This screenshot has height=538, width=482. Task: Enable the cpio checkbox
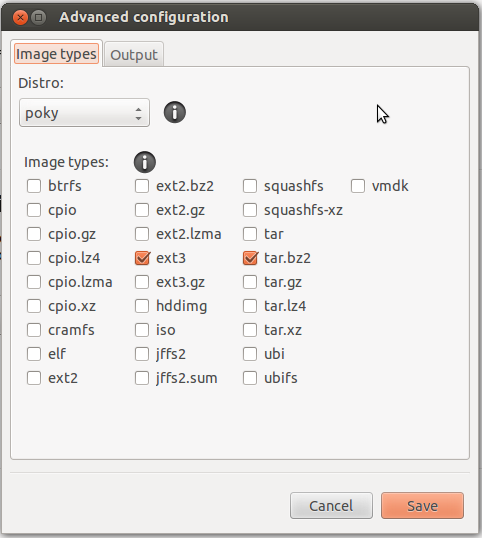coord(34,210)
